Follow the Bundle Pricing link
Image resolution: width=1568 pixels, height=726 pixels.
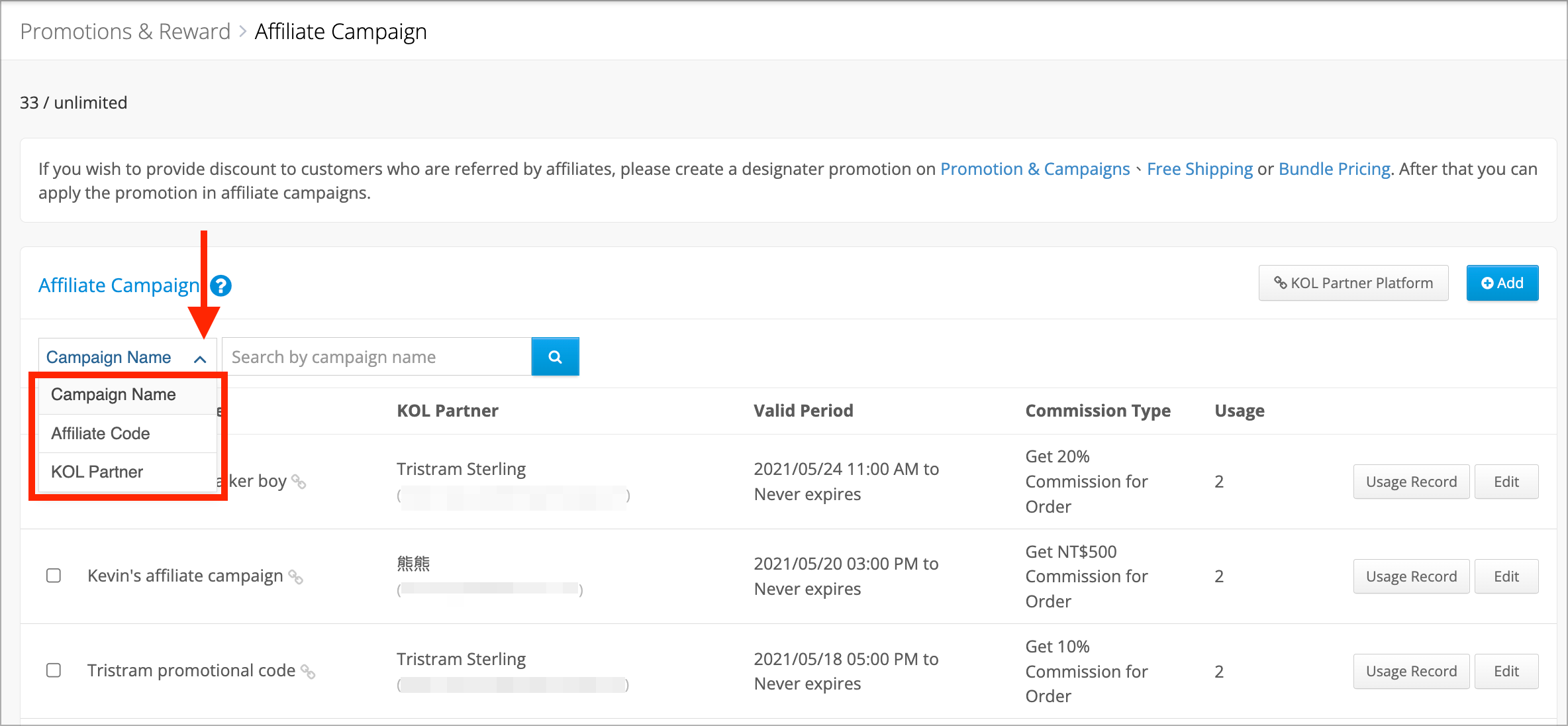tap(1334, 169)
